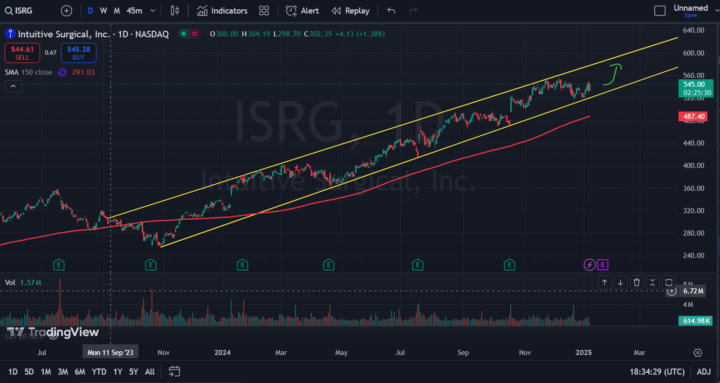
Task: Select the D daily interval
Action: 90,11
